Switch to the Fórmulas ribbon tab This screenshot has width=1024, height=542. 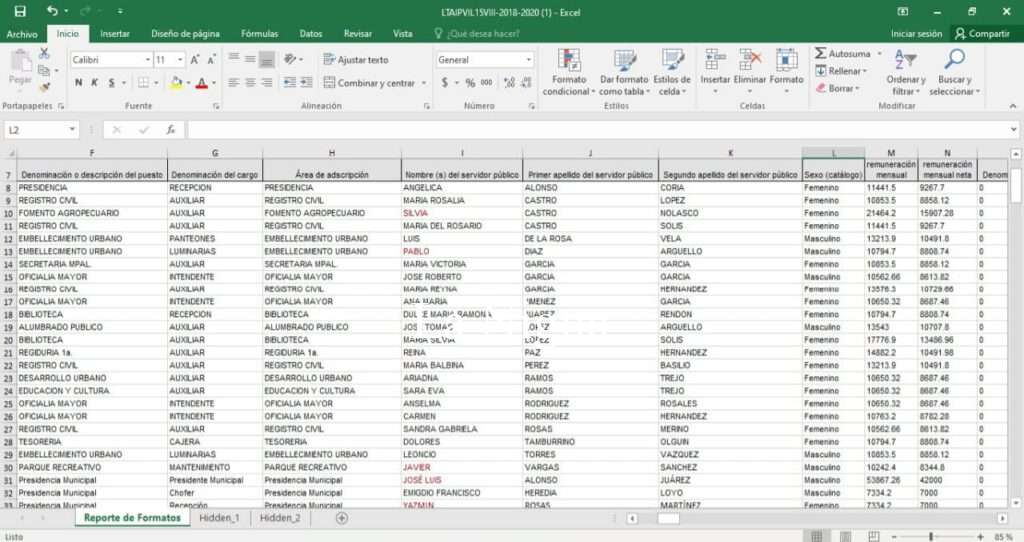point(259,33)
